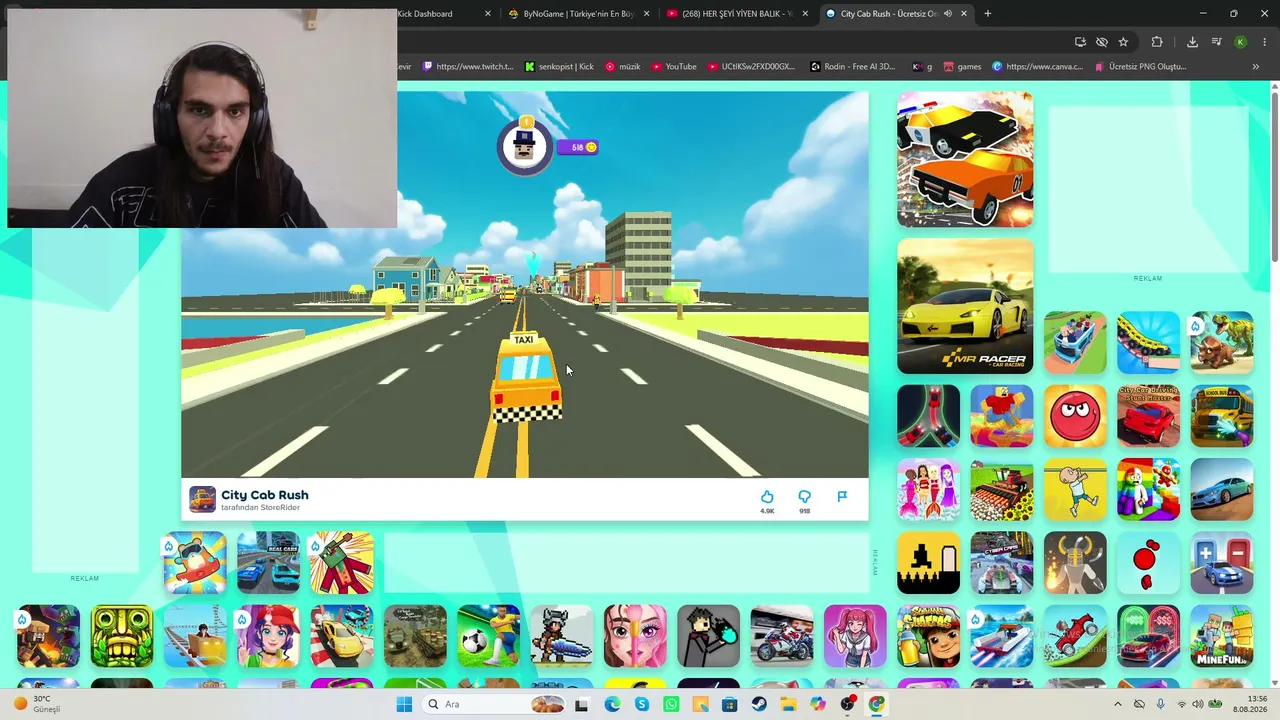
Task: Close the ByNoGame tab
Action: coord(647,14)
